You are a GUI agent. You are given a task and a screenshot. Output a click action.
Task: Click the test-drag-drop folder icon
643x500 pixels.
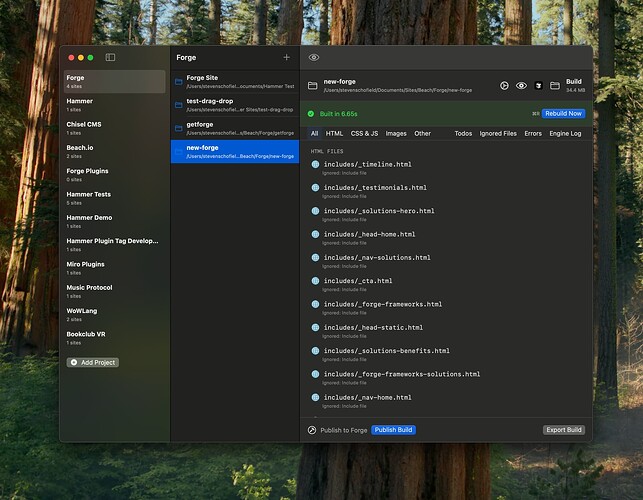[179, 105]
